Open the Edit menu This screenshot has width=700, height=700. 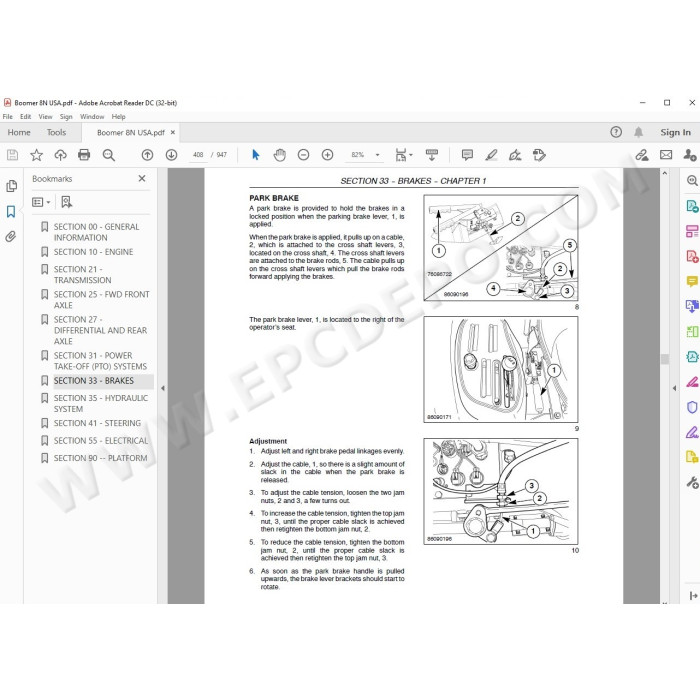pyautogui.click(x=25, y=117)
